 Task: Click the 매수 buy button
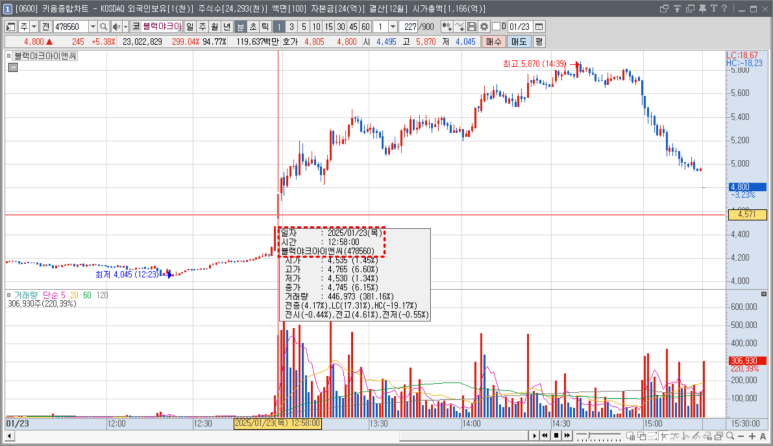[x=493, y=42]
